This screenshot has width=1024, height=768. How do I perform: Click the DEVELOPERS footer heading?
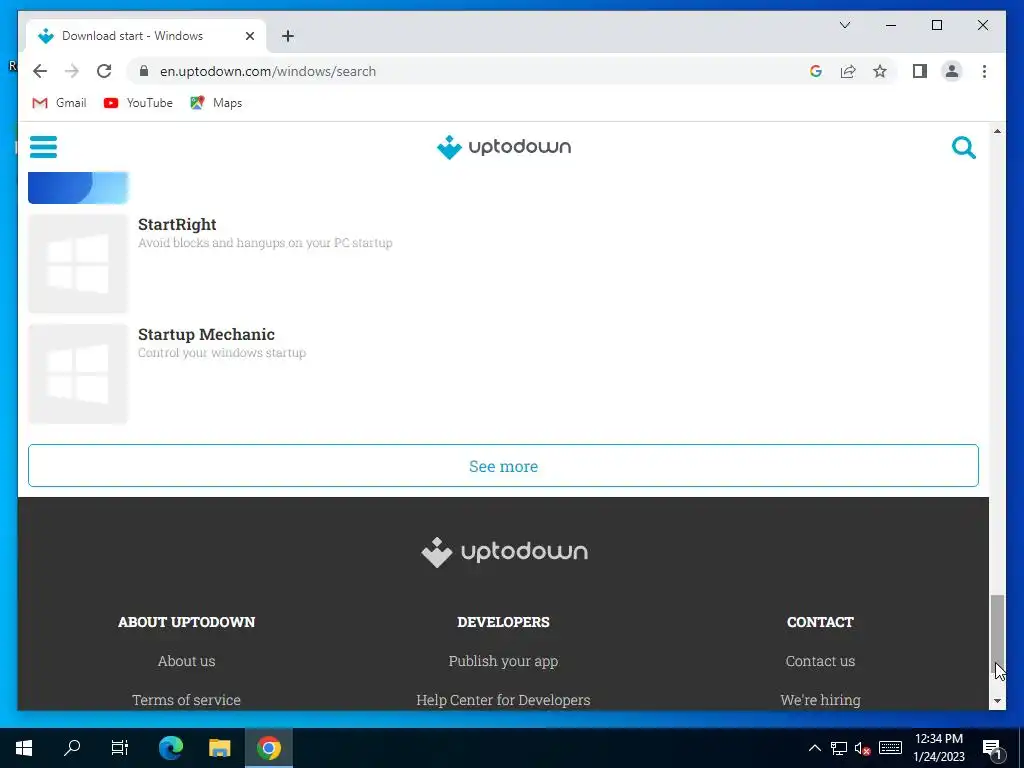click(503, 622)
